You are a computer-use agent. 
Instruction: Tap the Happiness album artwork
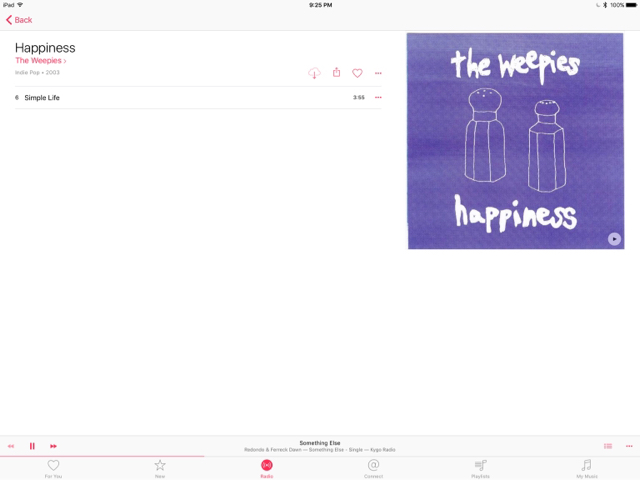516,141
